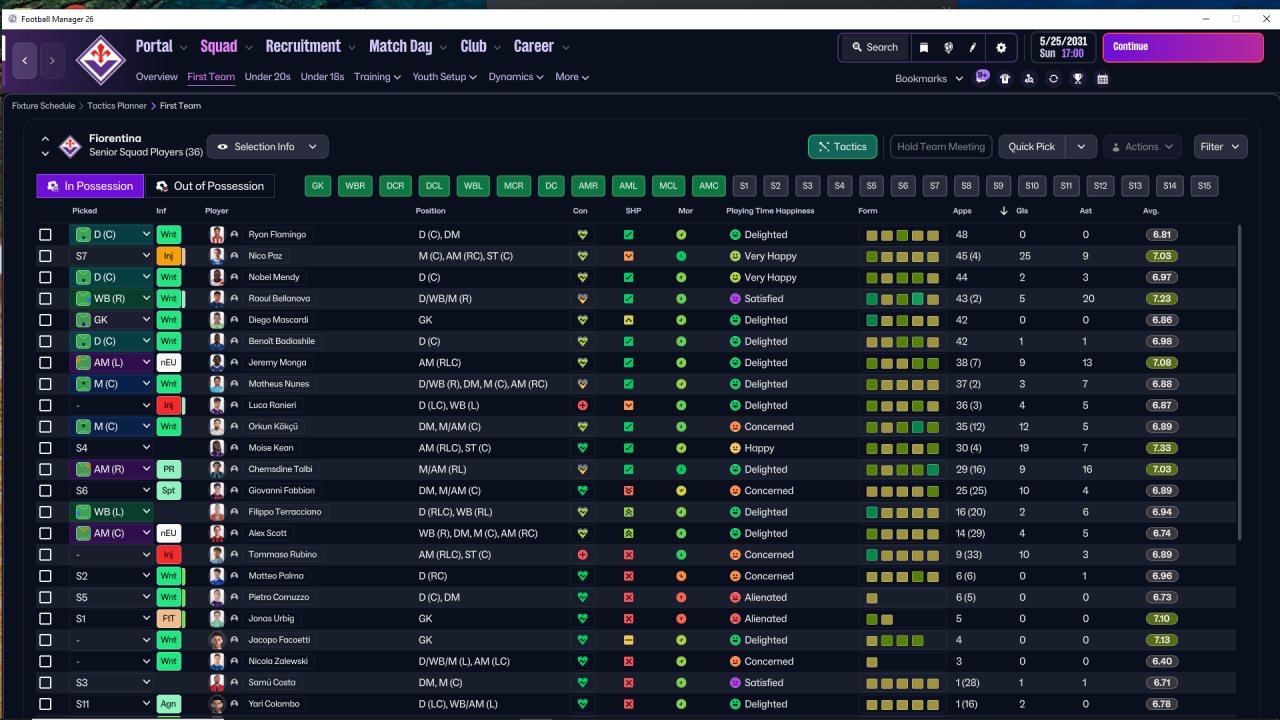Screen dimensions: 1280x720
Task: Click the Inj status badge for Nico Paz
Action: point(169,256)
